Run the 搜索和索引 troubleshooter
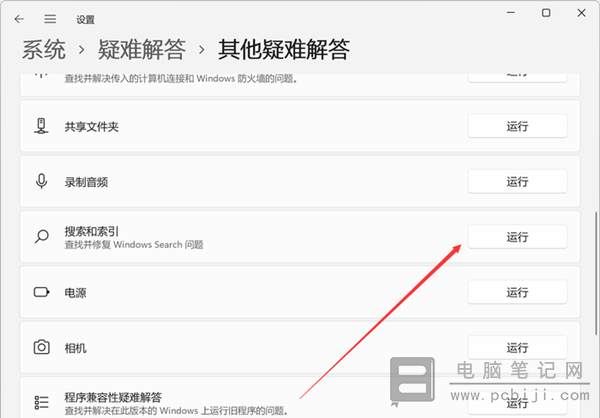 [517, 237]
